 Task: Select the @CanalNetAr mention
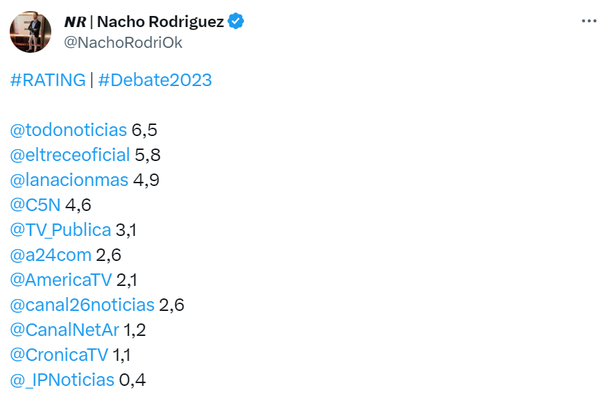coord(63,329)
